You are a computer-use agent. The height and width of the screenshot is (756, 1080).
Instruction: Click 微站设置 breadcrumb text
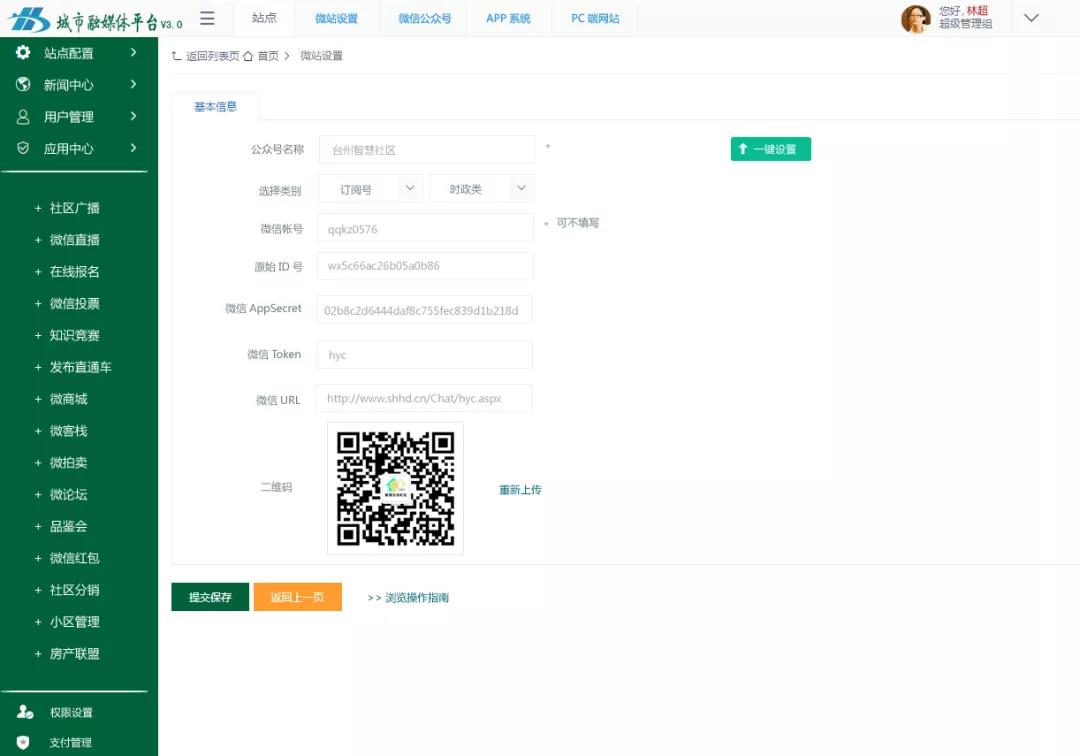click(322, 56)
